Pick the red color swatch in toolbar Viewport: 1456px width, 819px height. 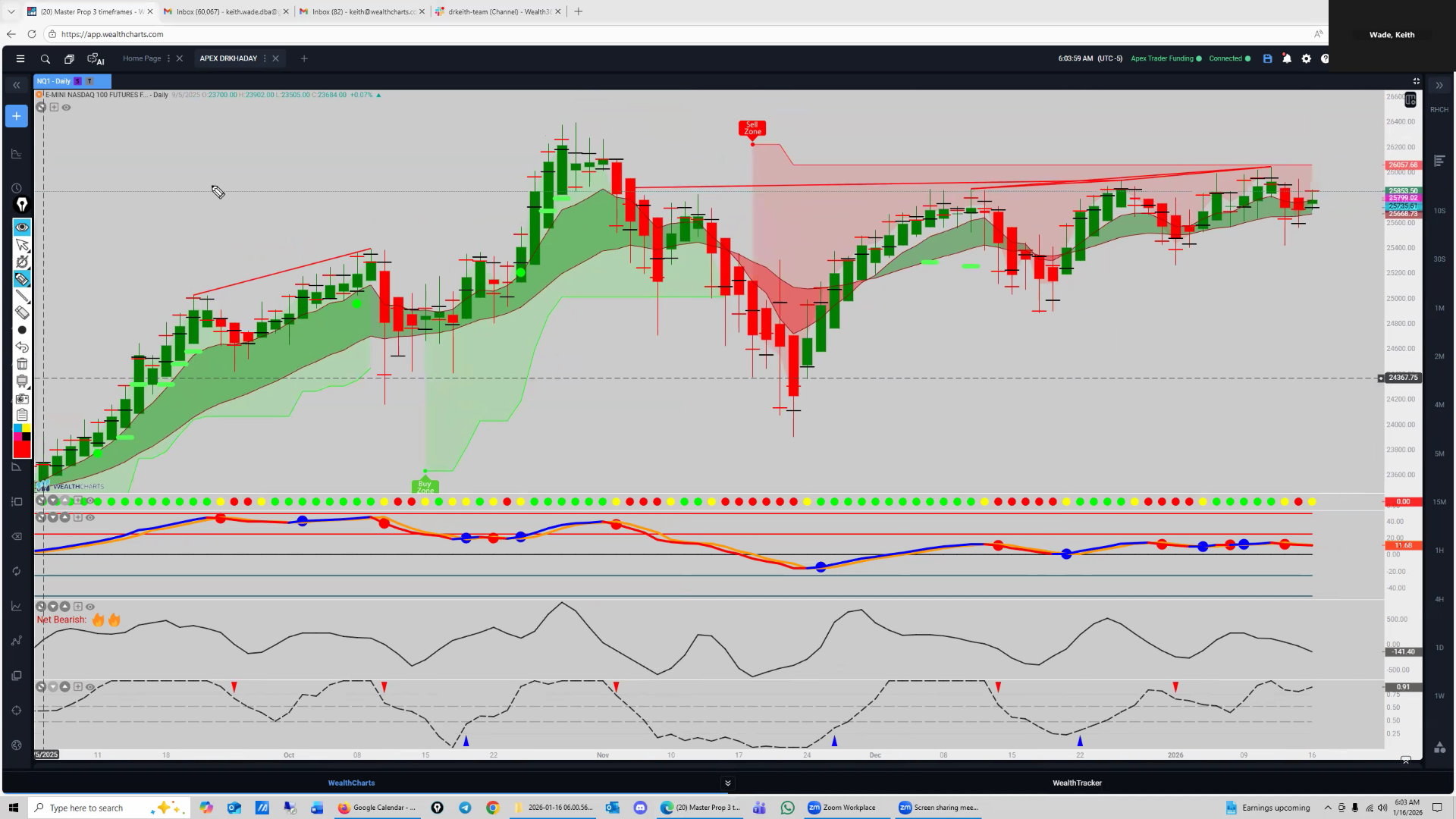tap(22, 450)
